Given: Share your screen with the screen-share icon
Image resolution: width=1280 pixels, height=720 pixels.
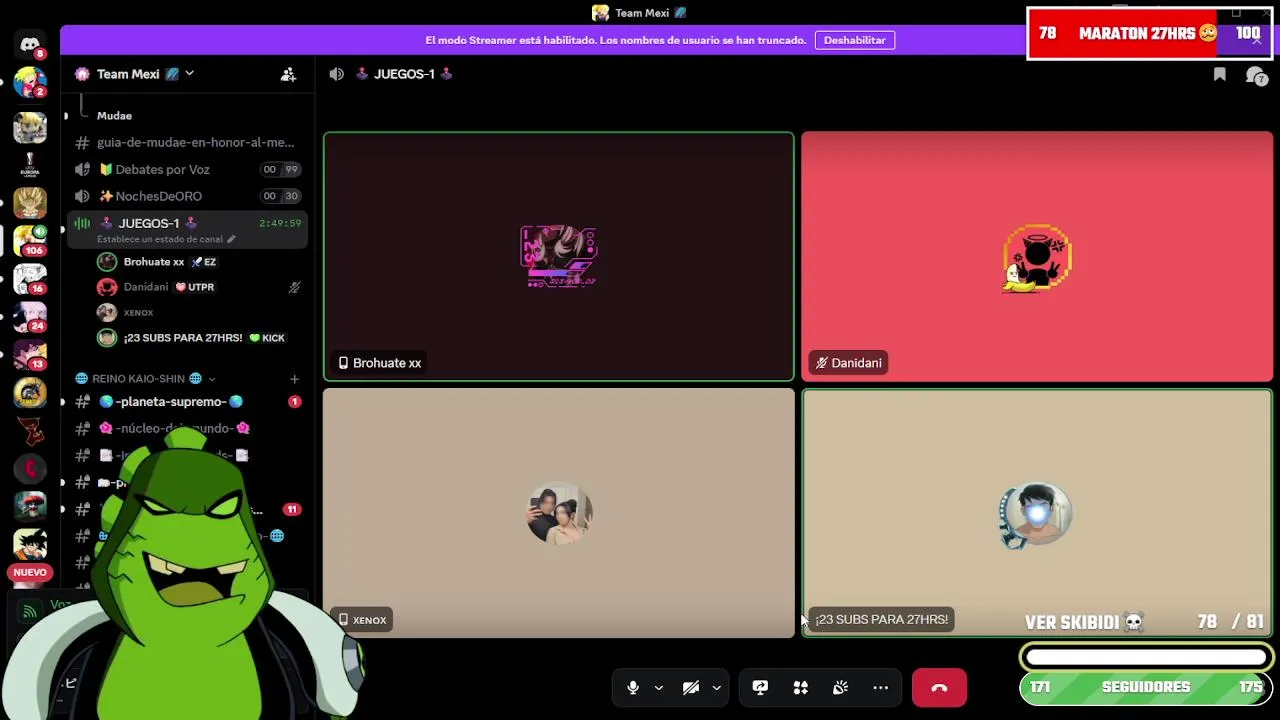Looking at the screenshot, I should point(760,688).
